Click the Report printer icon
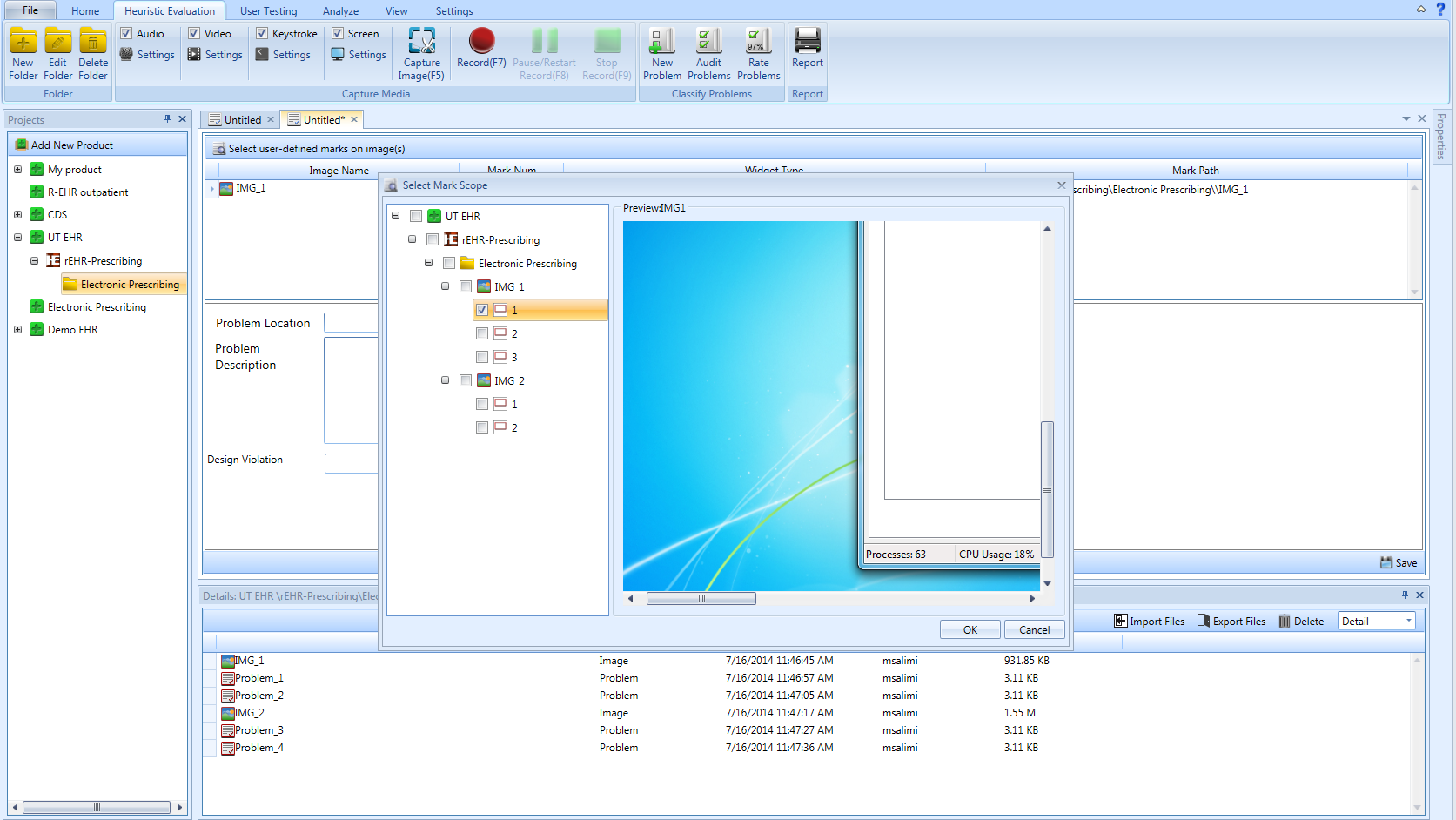The width and height of the screenshot is (1456, 820). click(x=807, y=42)
